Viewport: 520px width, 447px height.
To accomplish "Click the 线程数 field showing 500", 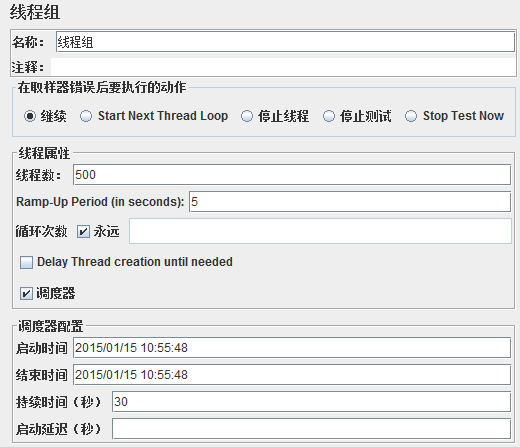I will [x=292, y=175].
